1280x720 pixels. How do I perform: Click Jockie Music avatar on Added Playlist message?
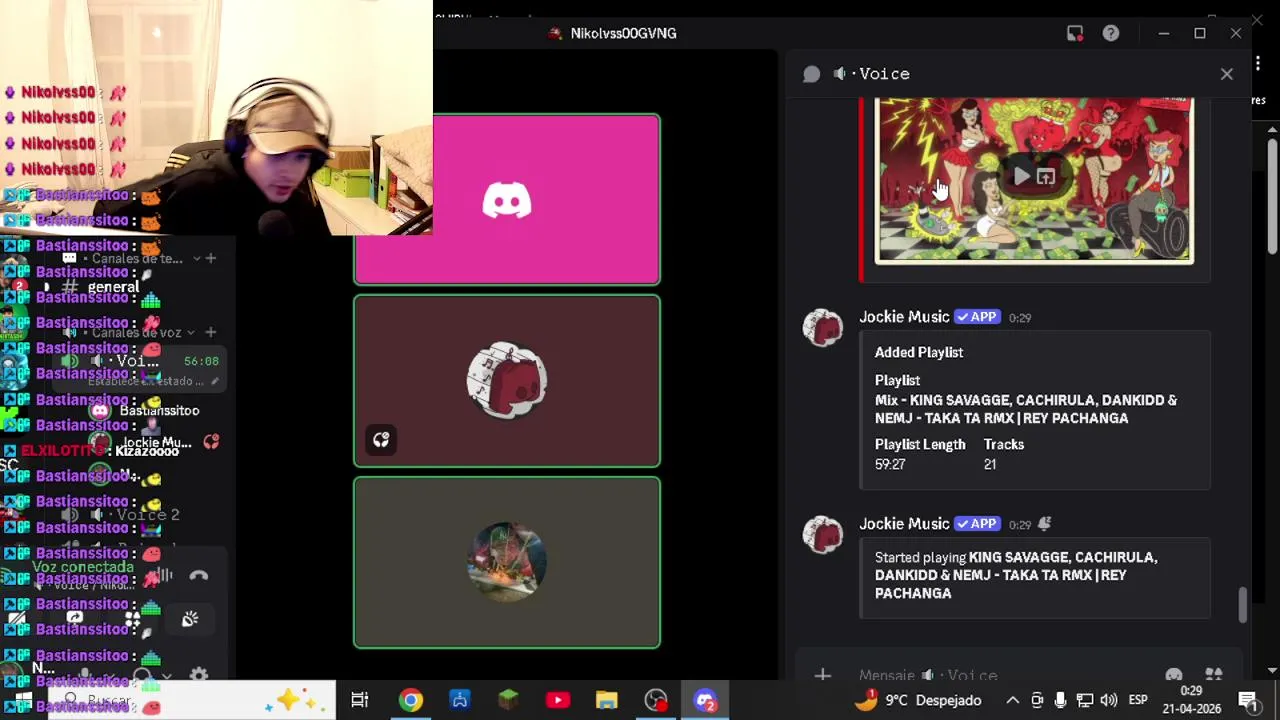coord(823,328)
